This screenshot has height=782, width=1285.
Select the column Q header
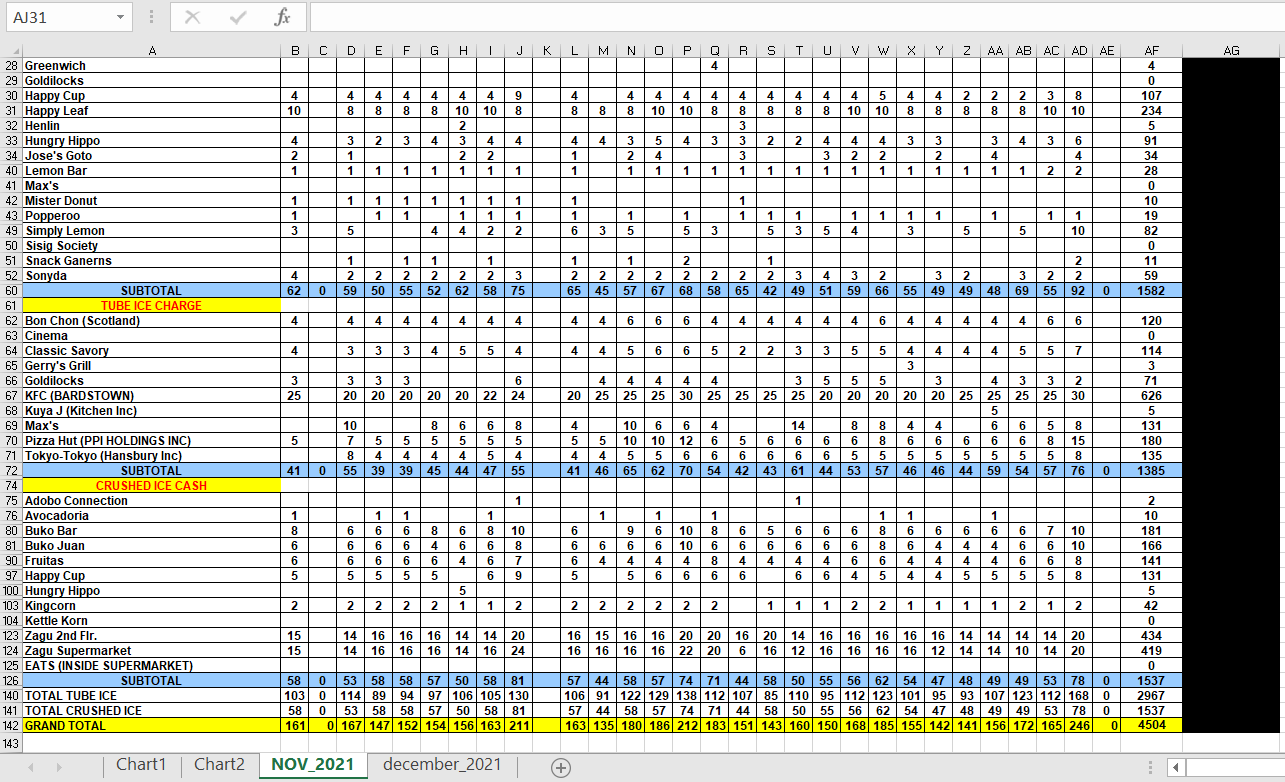click(x=715, y=50)
